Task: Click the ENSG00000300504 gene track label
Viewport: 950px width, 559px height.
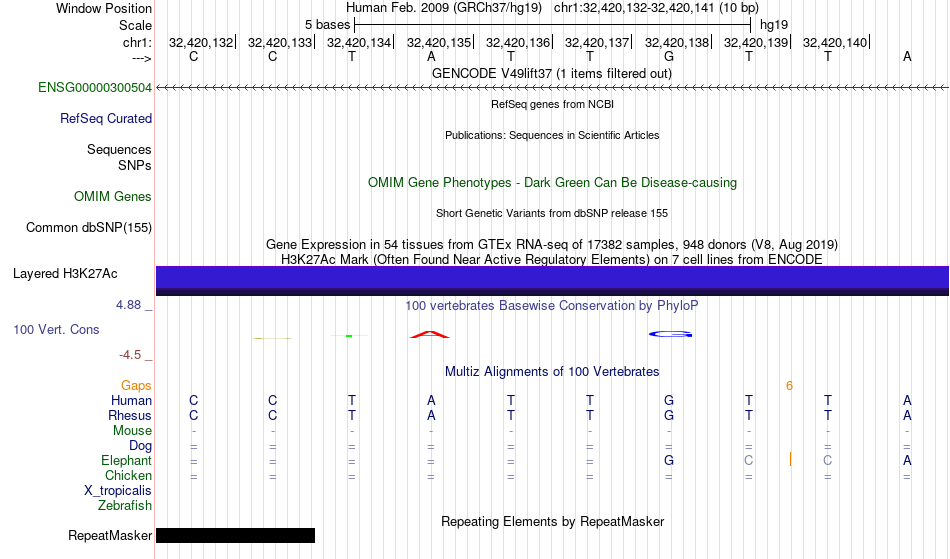Action: [x=95, y=88]
